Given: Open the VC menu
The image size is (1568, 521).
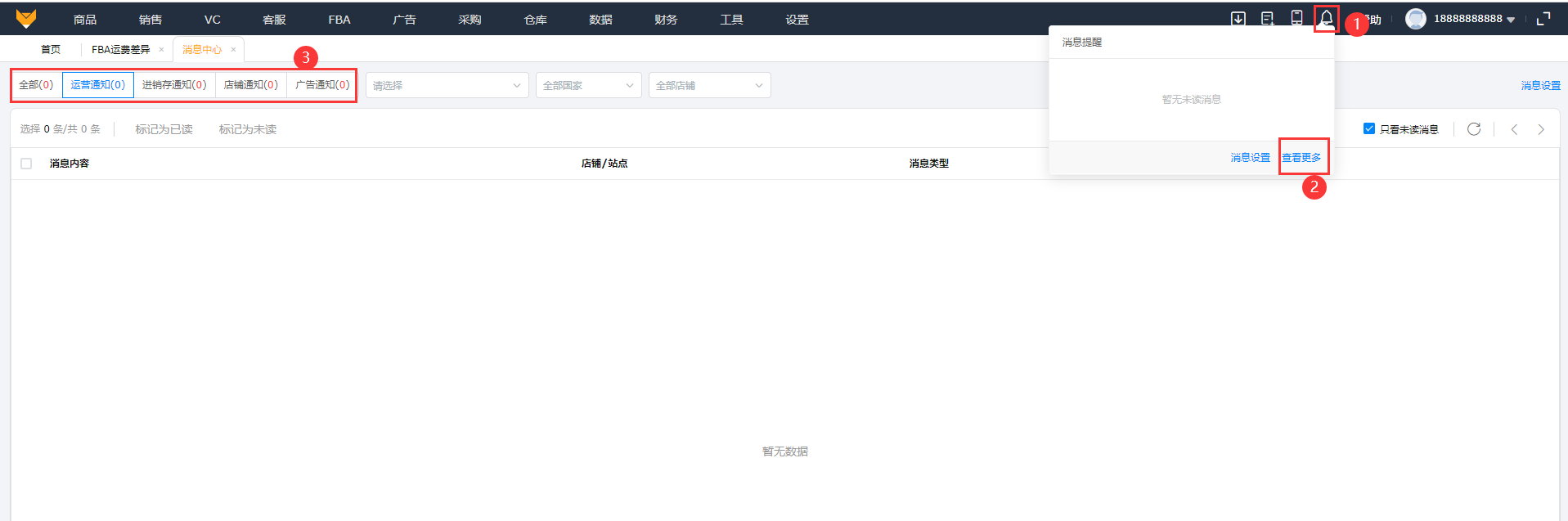Looking at the screenshot, I should click(x=213, y=20).
